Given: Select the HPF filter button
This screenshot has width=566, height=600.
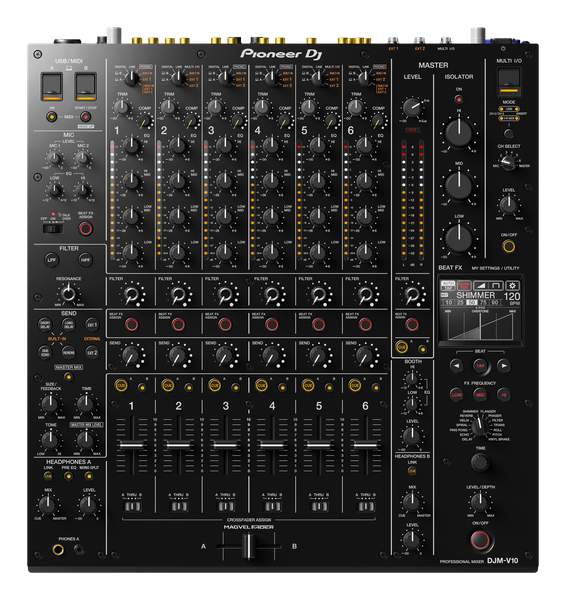Looking at the screenshot, I should coord(85,260).
